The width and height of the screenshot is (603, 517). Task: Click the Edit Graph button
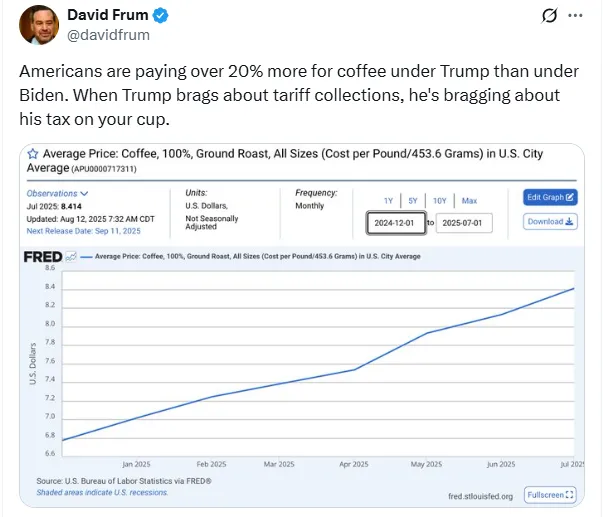pos(550,197)
